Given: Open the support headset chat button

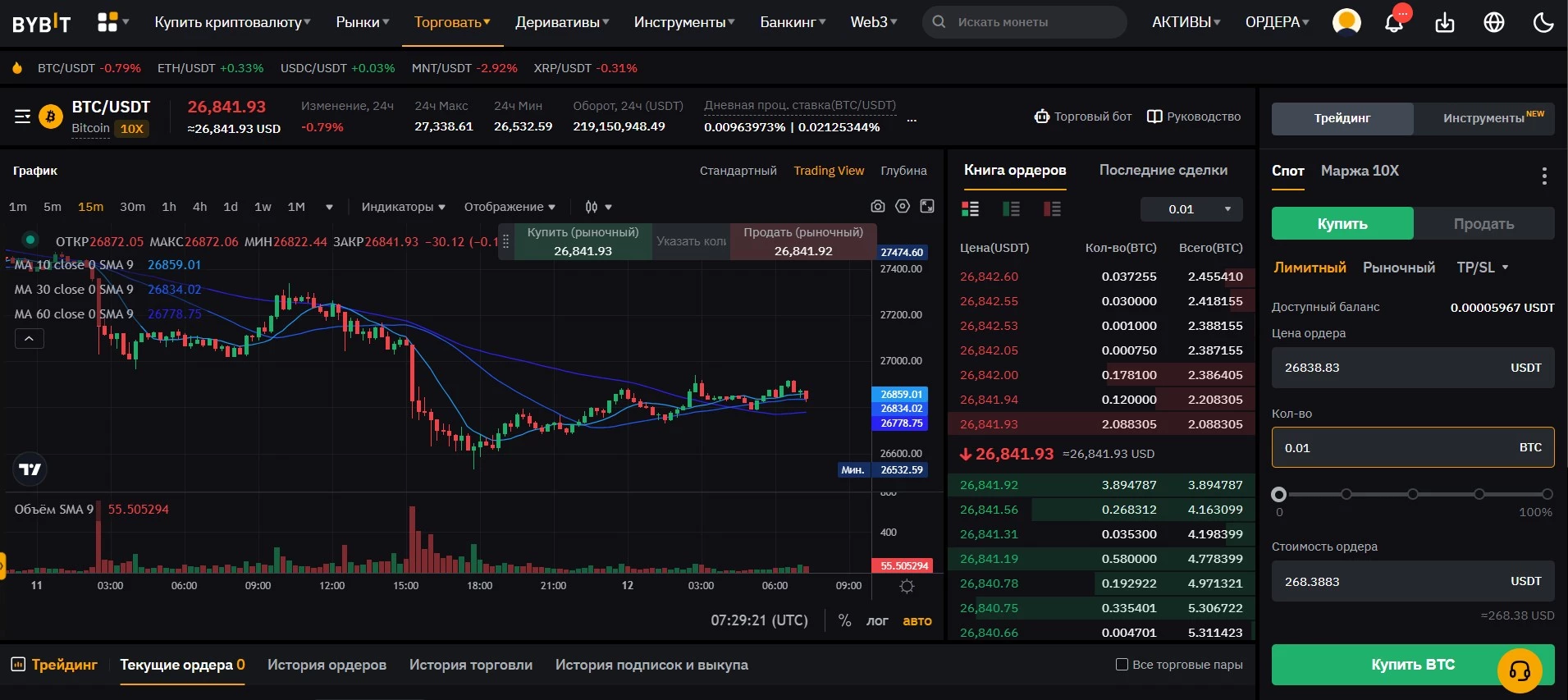Looking at the screenshot, I should [1520, 670].
